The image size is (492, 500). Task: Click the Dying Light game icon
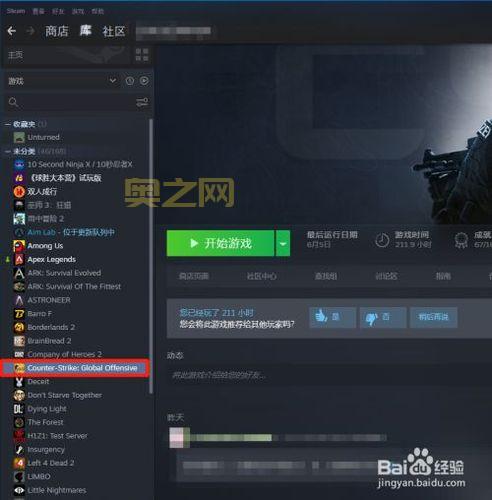[19, 409]
